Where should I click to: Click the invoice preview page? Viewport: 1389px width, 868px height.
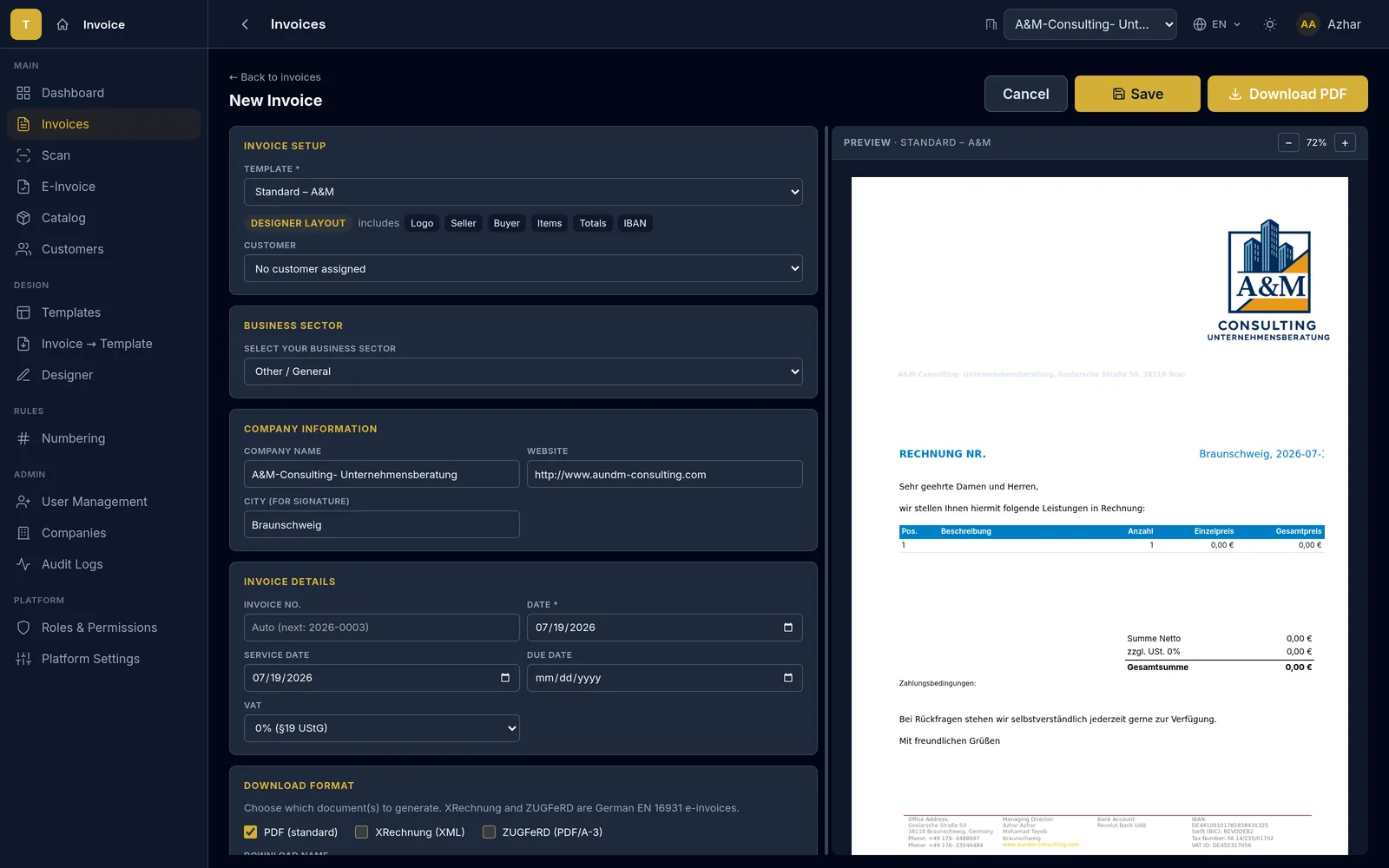tap(1100, 516)
